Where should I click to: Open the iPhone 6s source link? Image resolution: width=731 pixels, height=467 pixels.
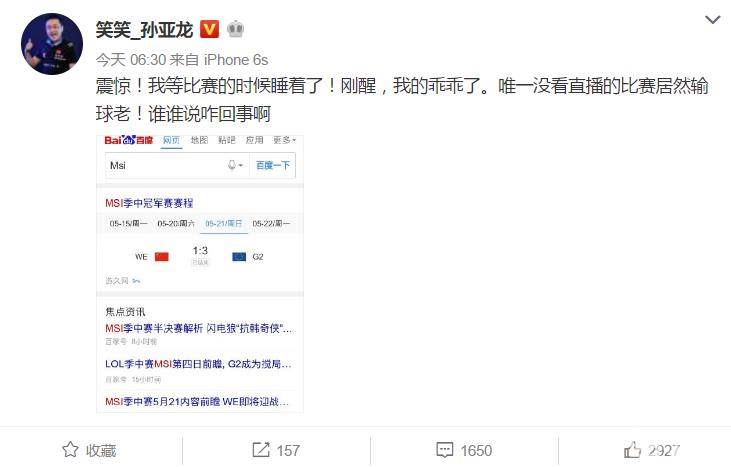(236, 60)
